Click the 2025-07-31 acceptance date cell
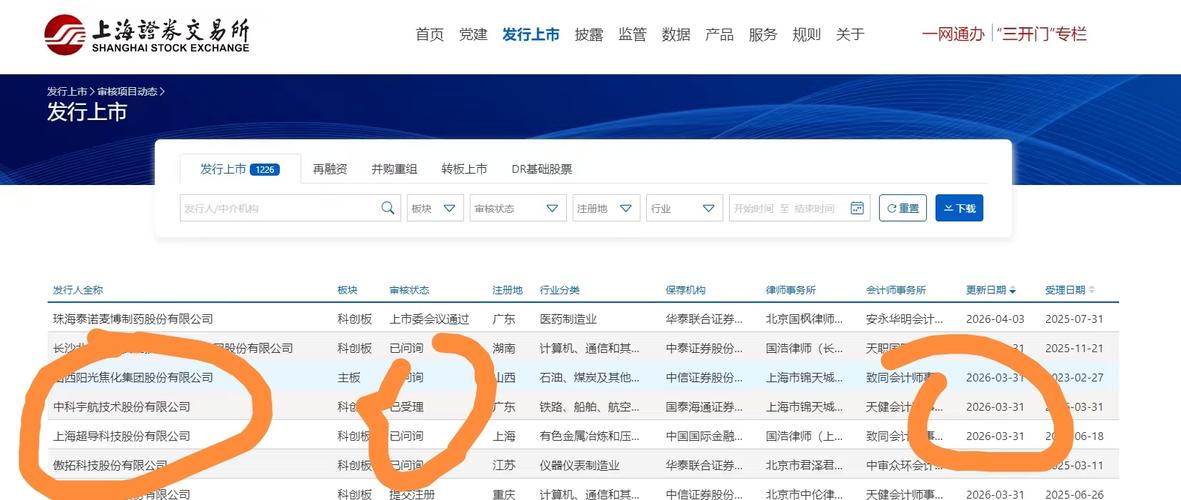The width and height of the screenshot is (1181, 500). (1074, 319)
